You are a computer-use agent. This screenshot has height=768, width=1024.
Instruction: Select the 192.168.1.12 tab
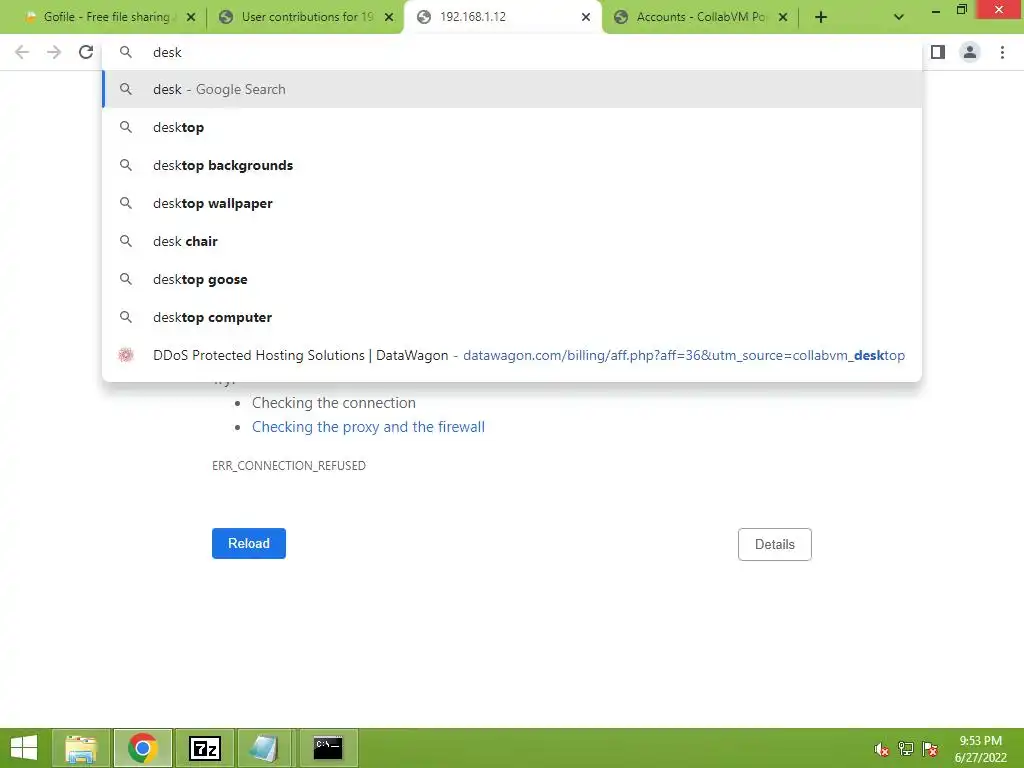(x=503, y=17)
